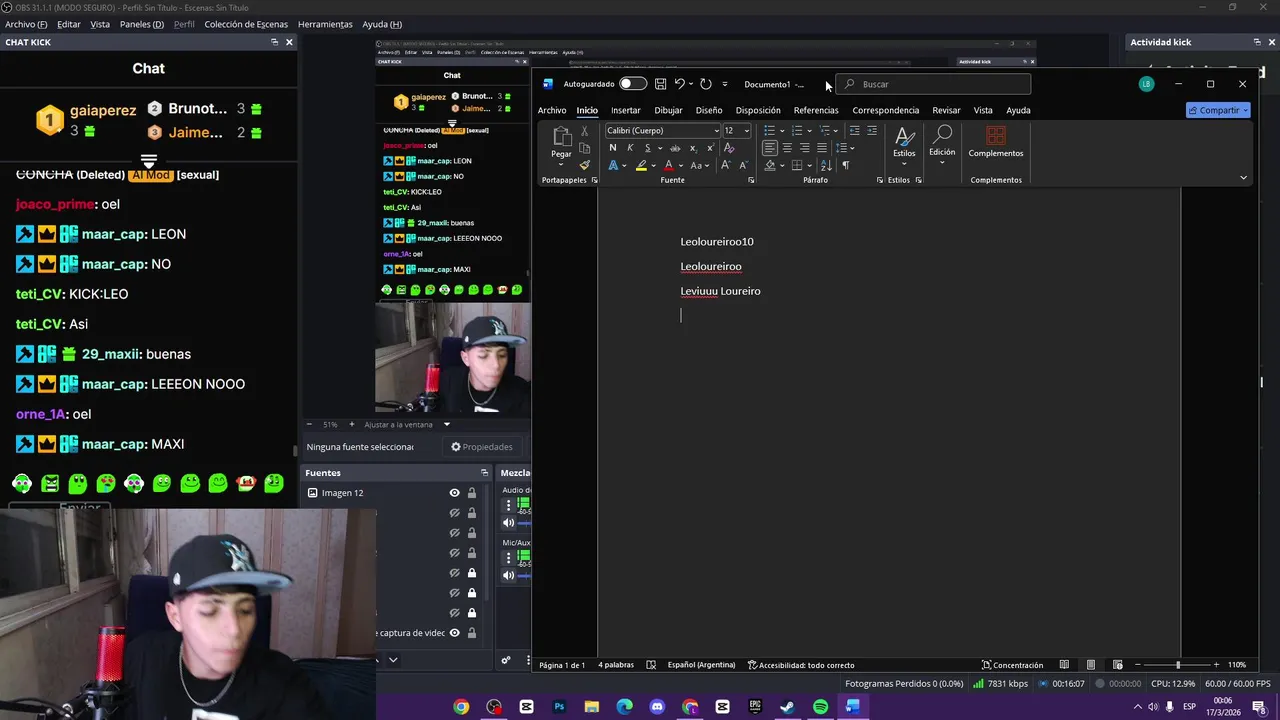The image size is (1280, 720).
Task: Lock the Imagen 12 source
Action: (x=472, y=493)
